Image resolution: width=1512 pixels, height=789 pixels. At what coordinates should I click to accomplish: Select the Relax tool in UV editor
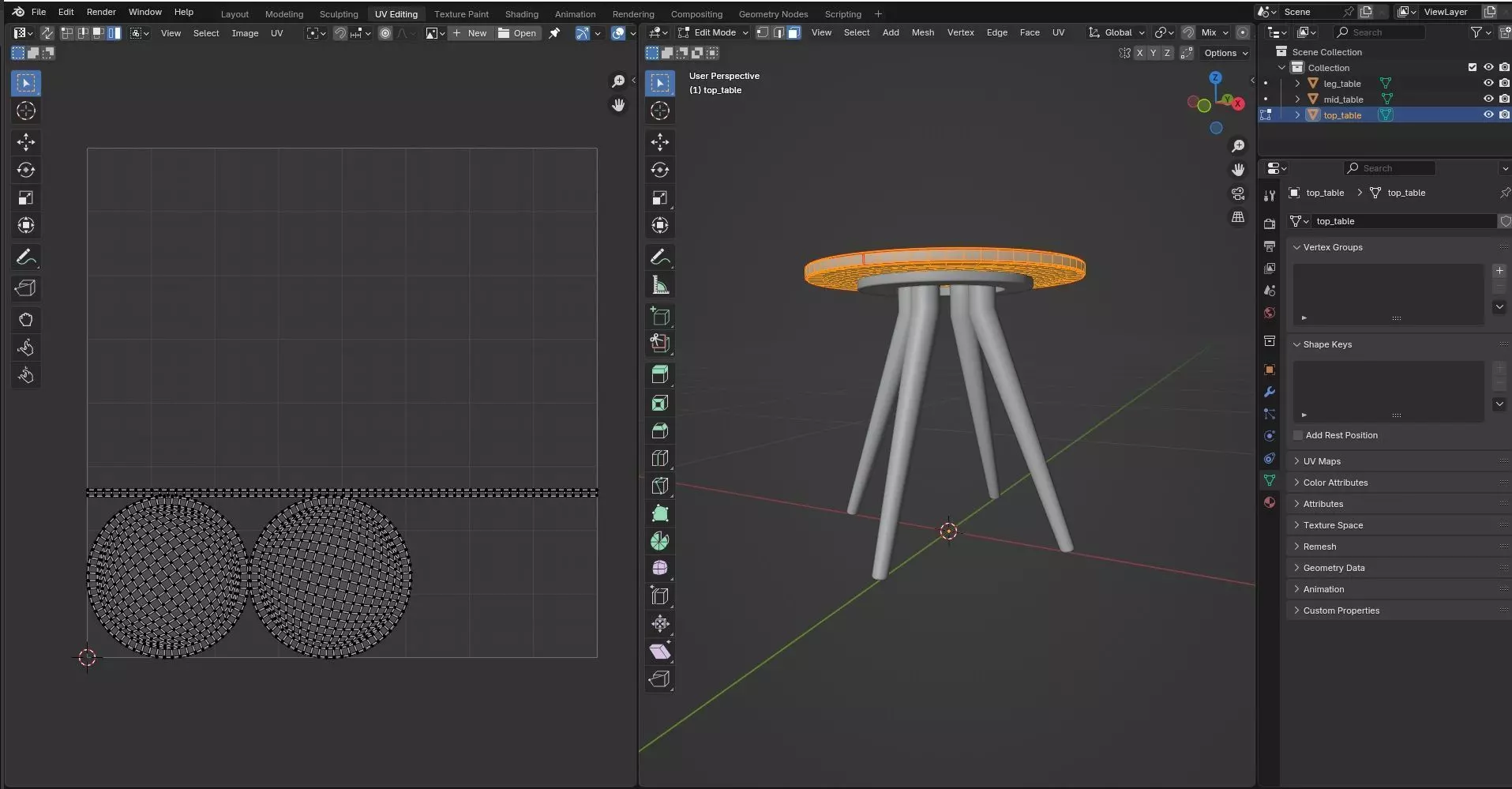(26, 348)
